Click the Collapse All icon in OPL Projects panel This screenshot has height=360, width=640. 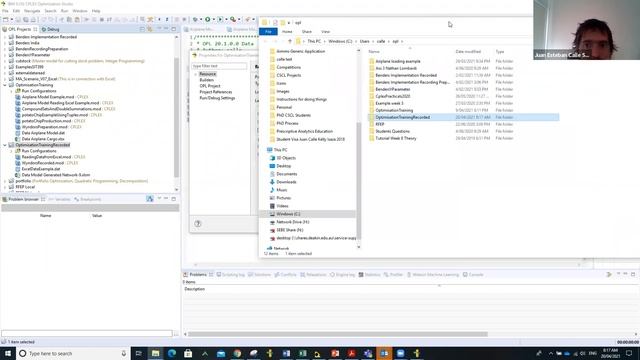coord(142,29)
